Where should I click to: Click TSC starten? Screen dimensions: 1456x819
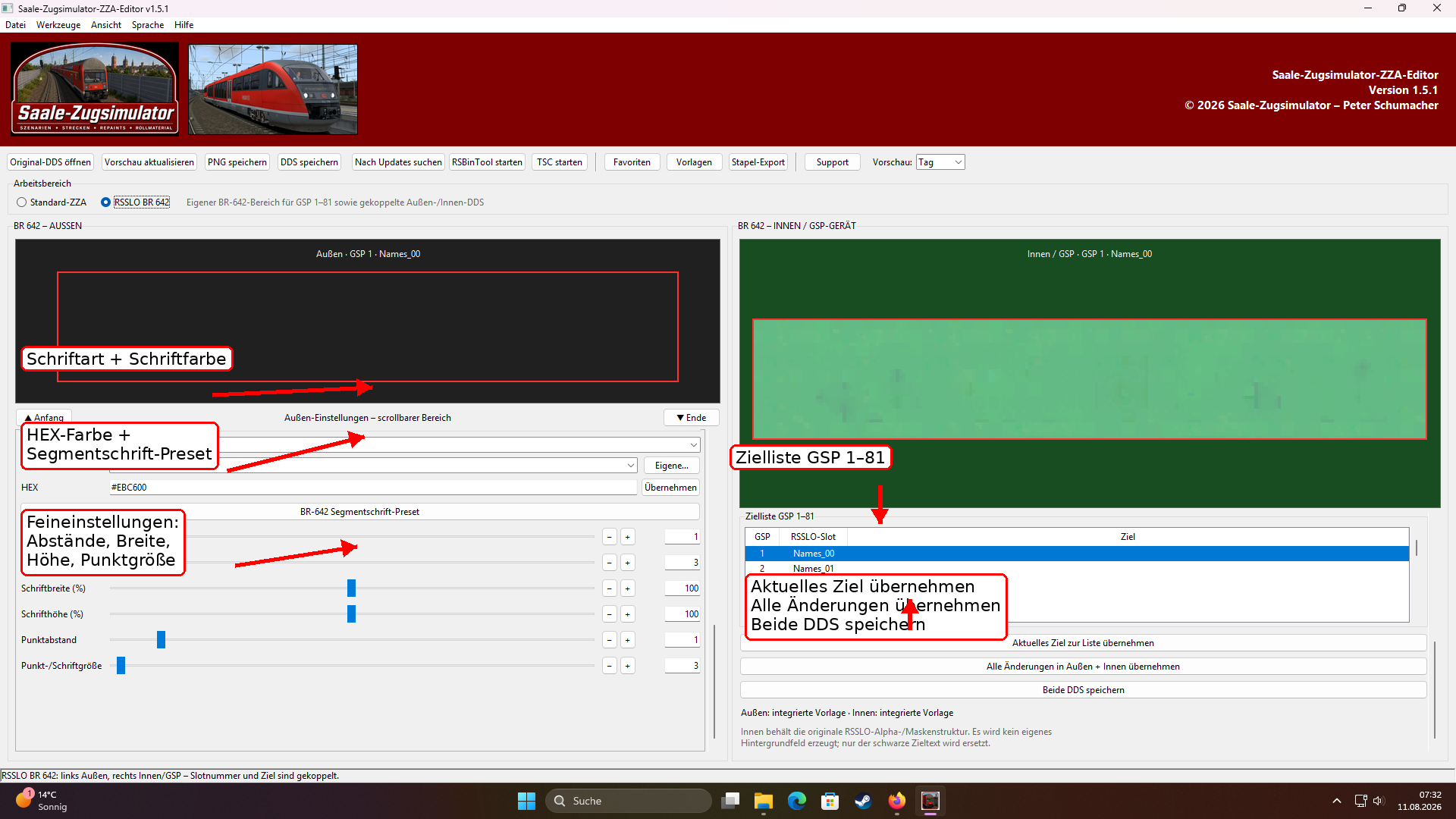(560, 162)
